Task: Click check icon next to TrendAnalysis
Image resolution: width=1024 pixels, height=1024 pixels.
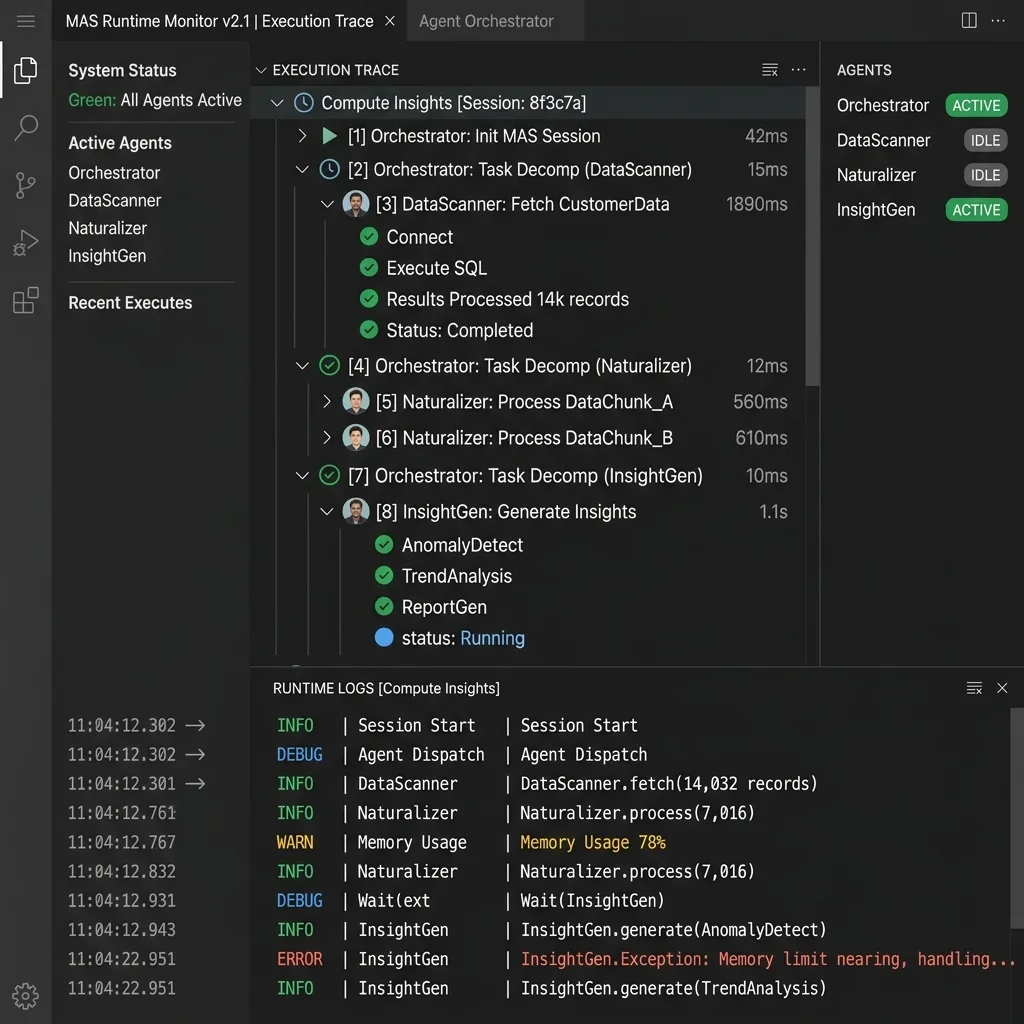Action: (384, 575)
